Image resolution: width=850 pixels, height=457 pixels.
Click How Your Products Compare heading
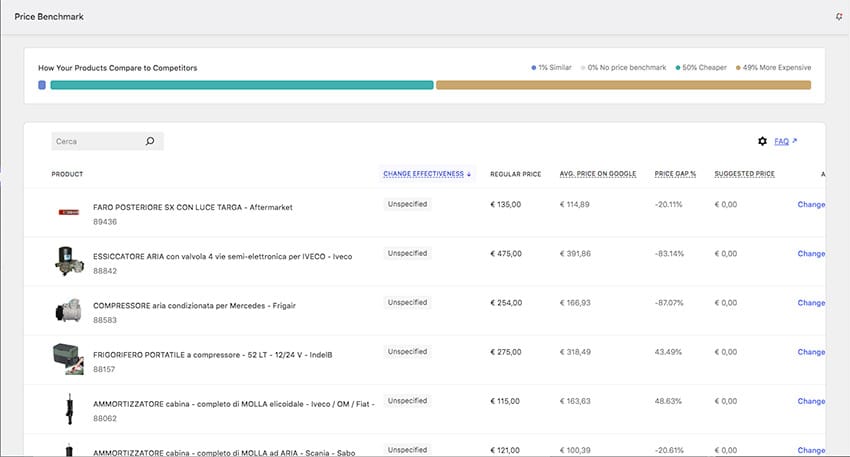point(118,68)
